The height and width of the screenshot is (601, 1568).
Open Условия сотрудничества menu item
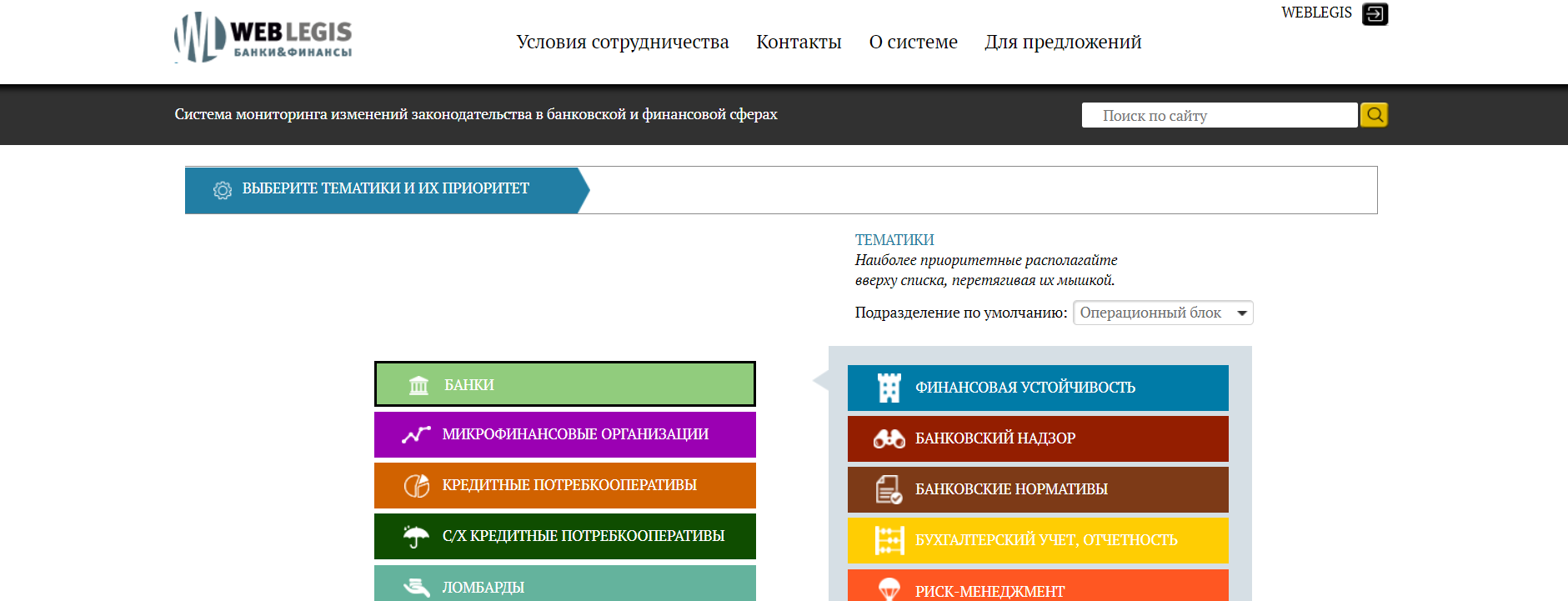tap(622, 43)
